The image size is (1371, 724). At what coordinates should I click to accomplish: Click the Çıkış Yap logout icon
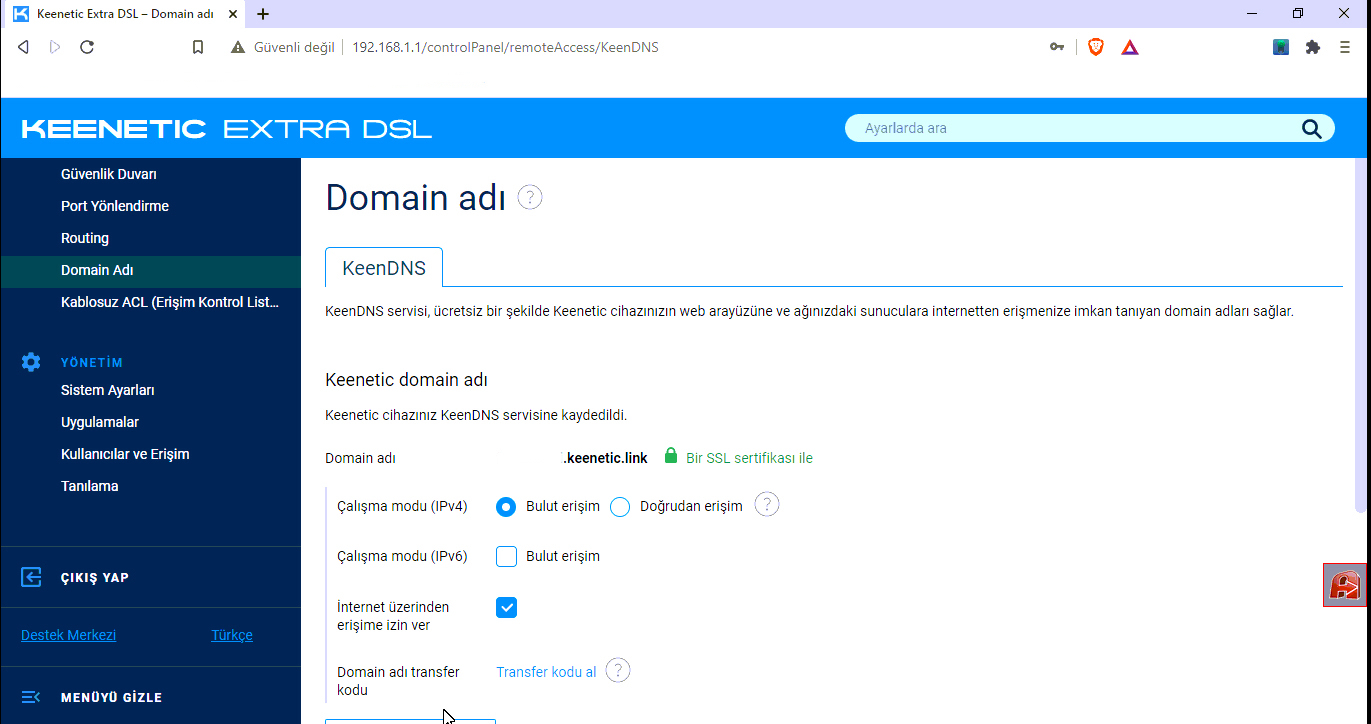(x=31, y=577)
